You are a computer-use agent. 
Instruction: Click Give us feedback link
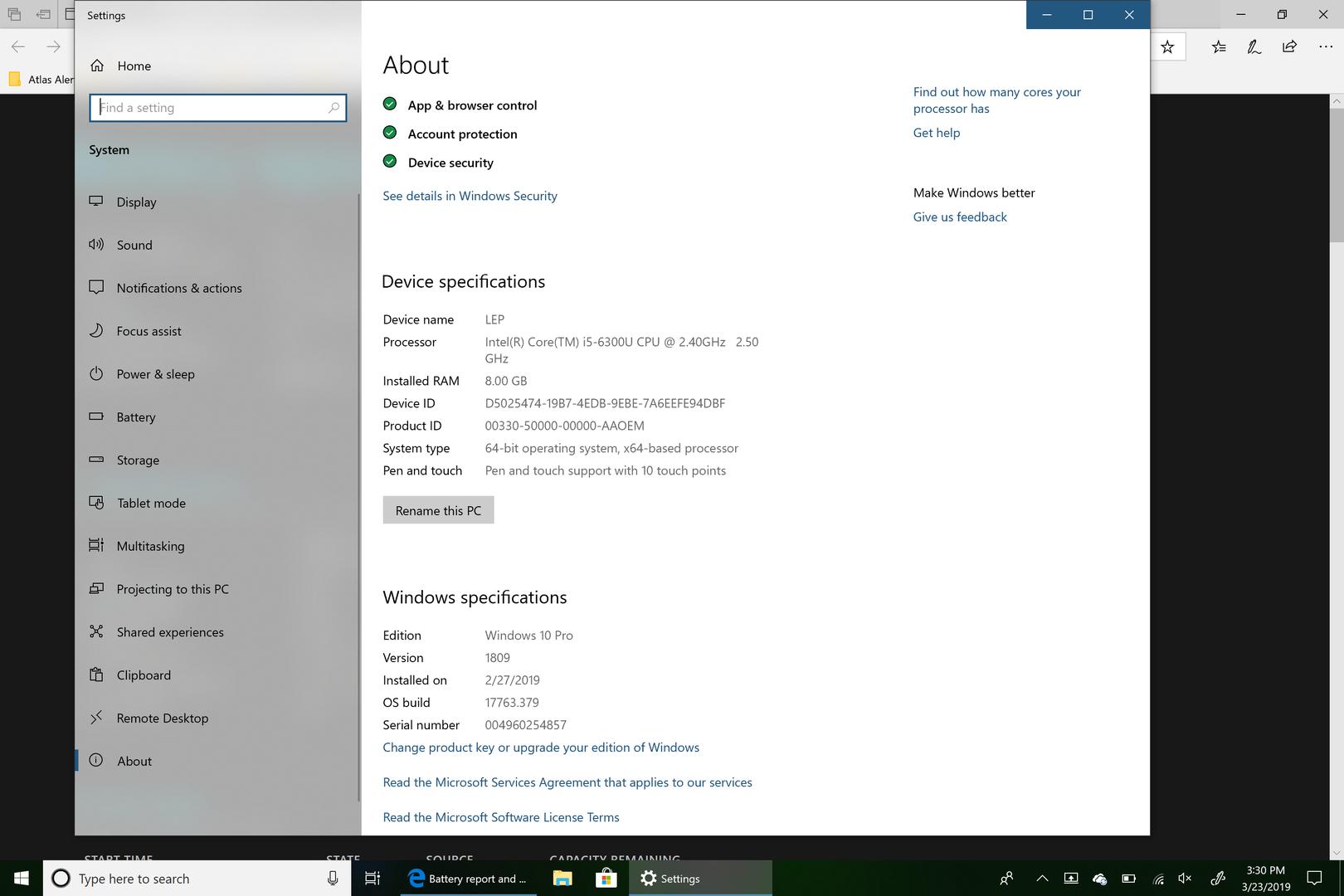click(960, 217)
